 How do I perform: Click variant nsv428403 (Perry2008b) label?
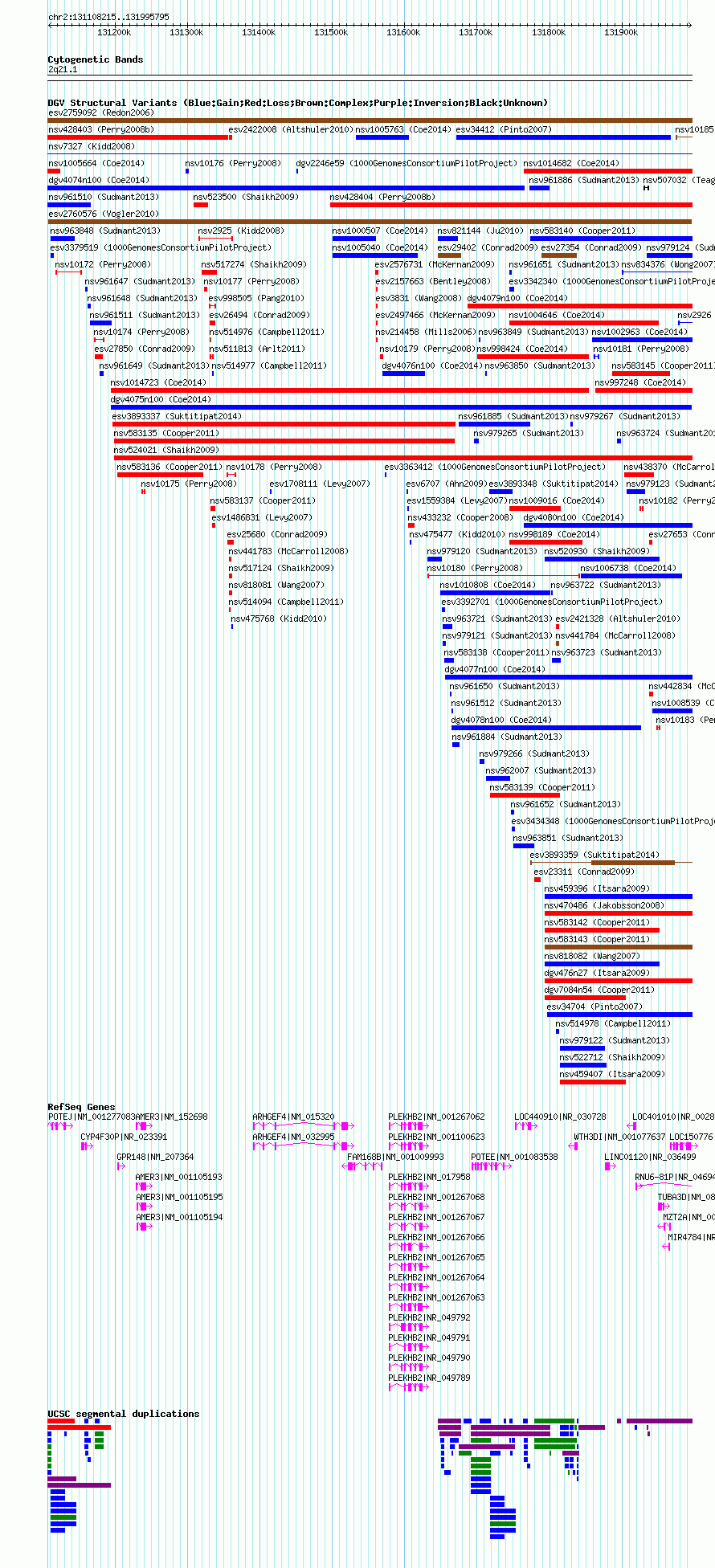point(101,129)
